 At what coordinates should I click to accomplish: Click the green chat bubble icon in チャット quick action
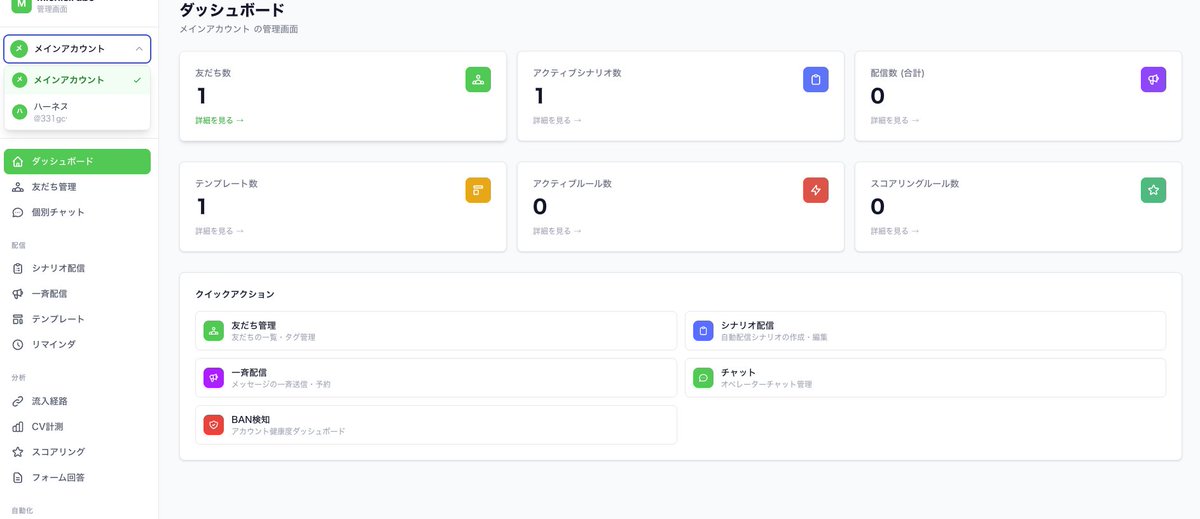point(703,378)
